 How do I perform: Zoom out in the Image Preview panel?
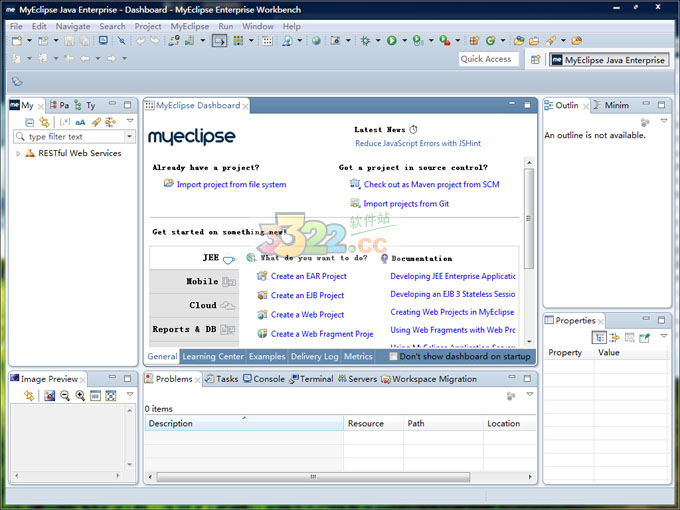tap(65, 396)
